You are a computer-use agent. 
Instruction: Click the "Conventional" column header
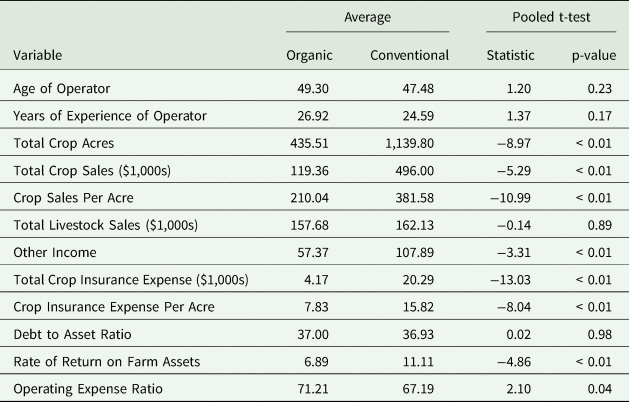click(x=409, y=55)
